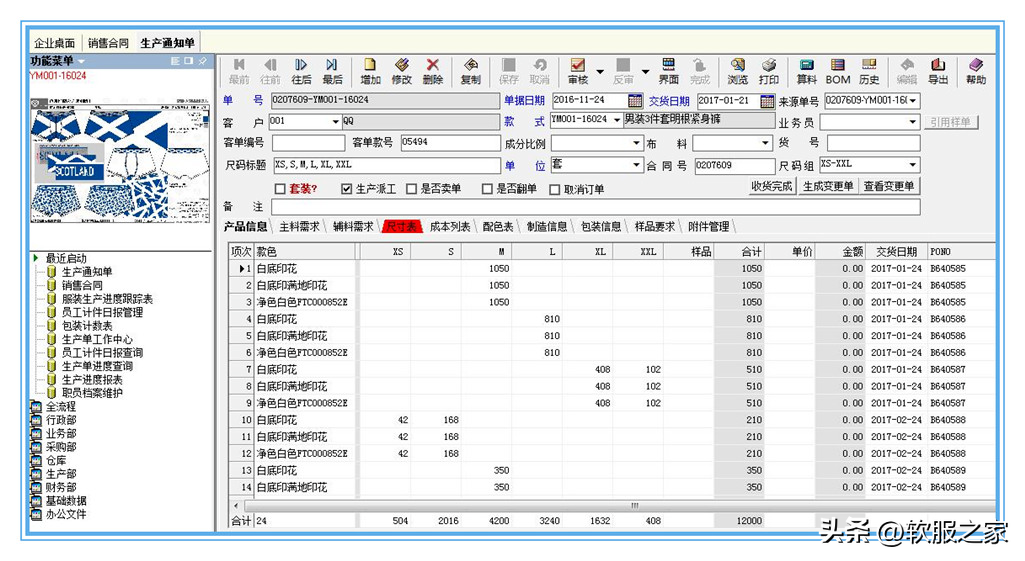The height and width of the screenshot is (561, 1025).
Task: Open the BOM toolbar icon
Action: coord(838,71)
